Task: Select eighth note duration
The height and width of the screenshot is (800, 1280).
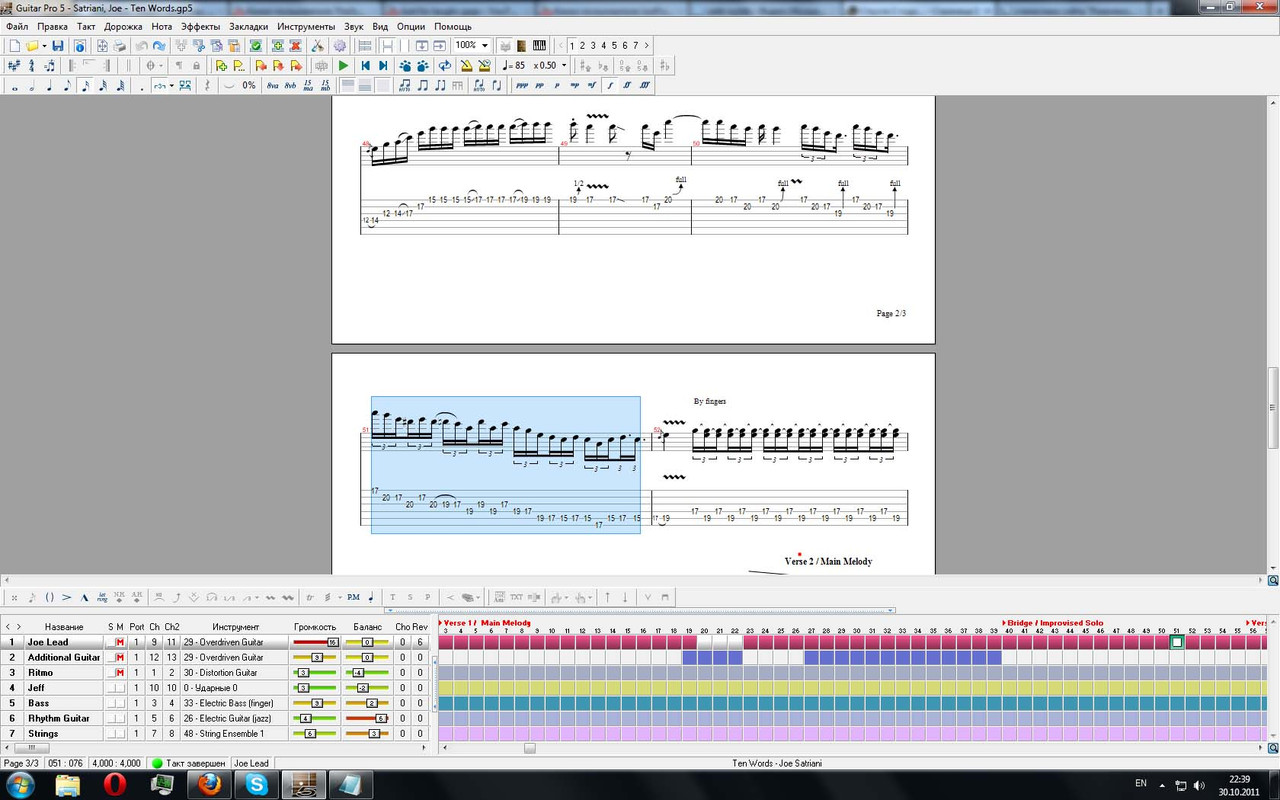Action: pyautogui.click(x=67, y=86)
